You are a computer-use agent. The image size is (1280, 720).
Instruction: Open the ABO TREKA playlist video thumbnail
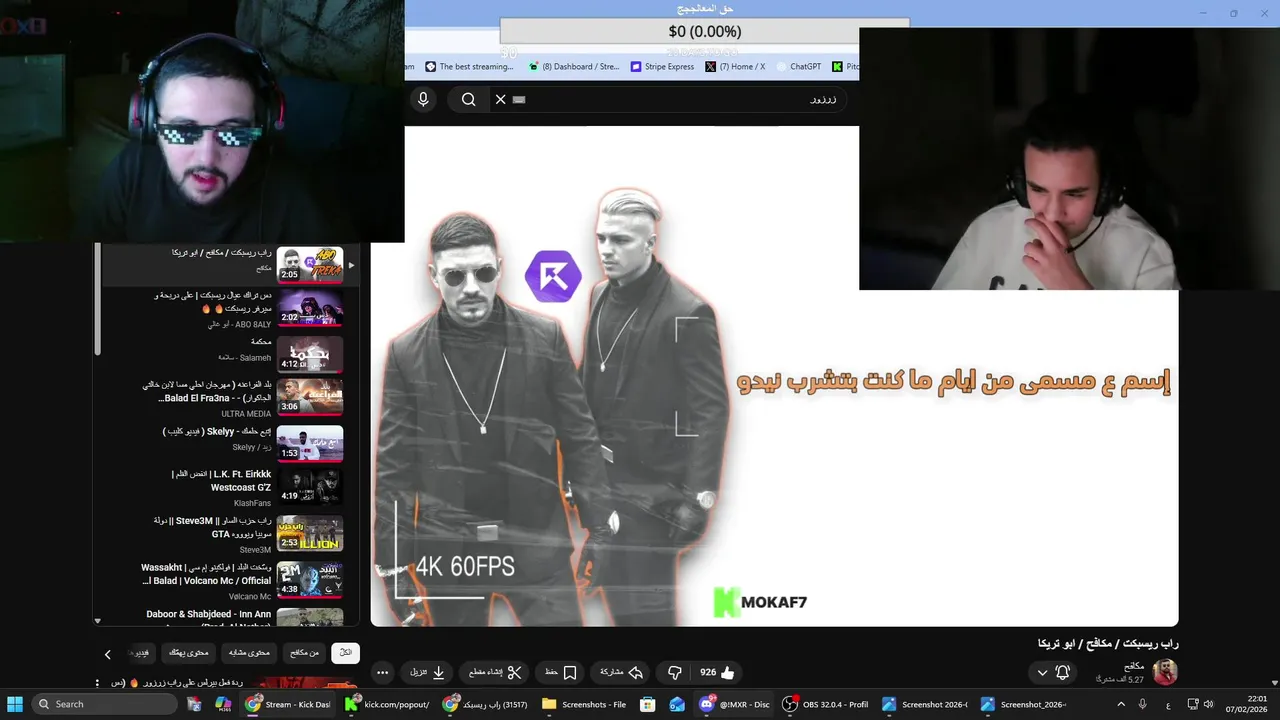pos(310,265)
